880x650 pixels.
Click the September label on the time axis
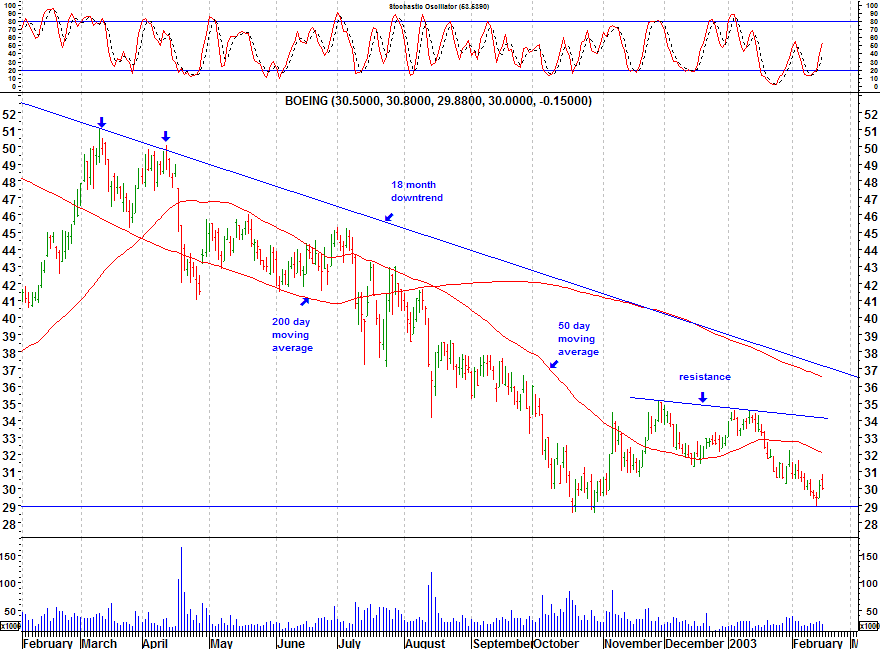[x=501, y=643]
